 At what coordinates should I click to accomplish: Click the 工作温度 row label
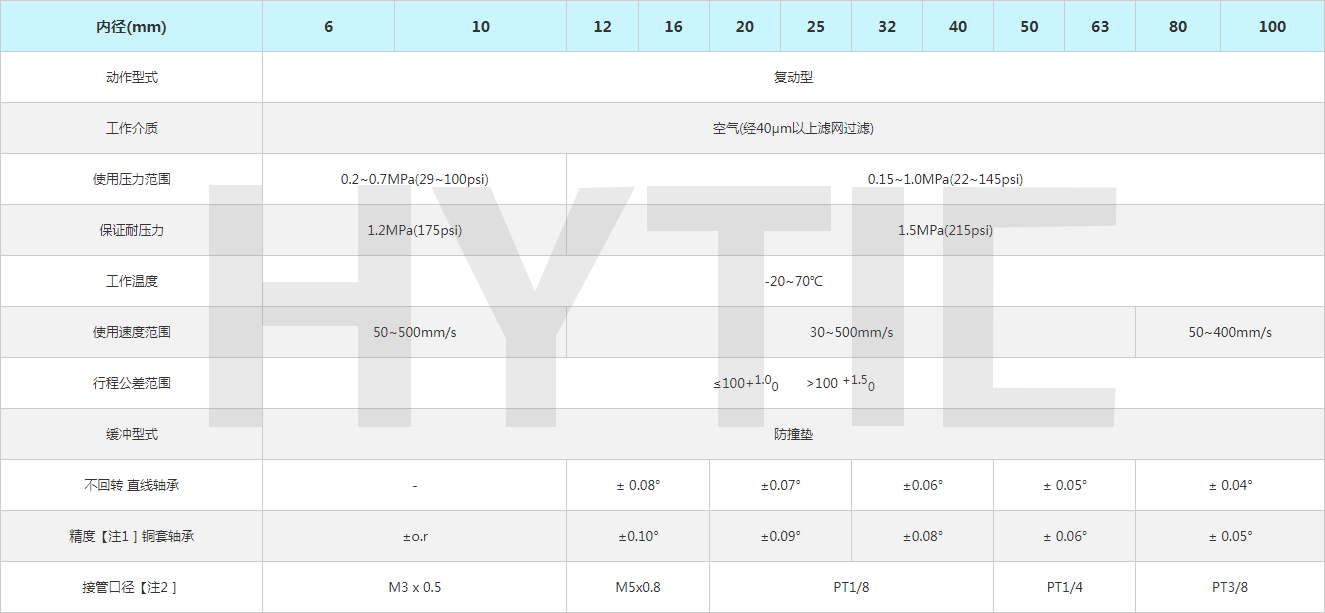[131, 281]
